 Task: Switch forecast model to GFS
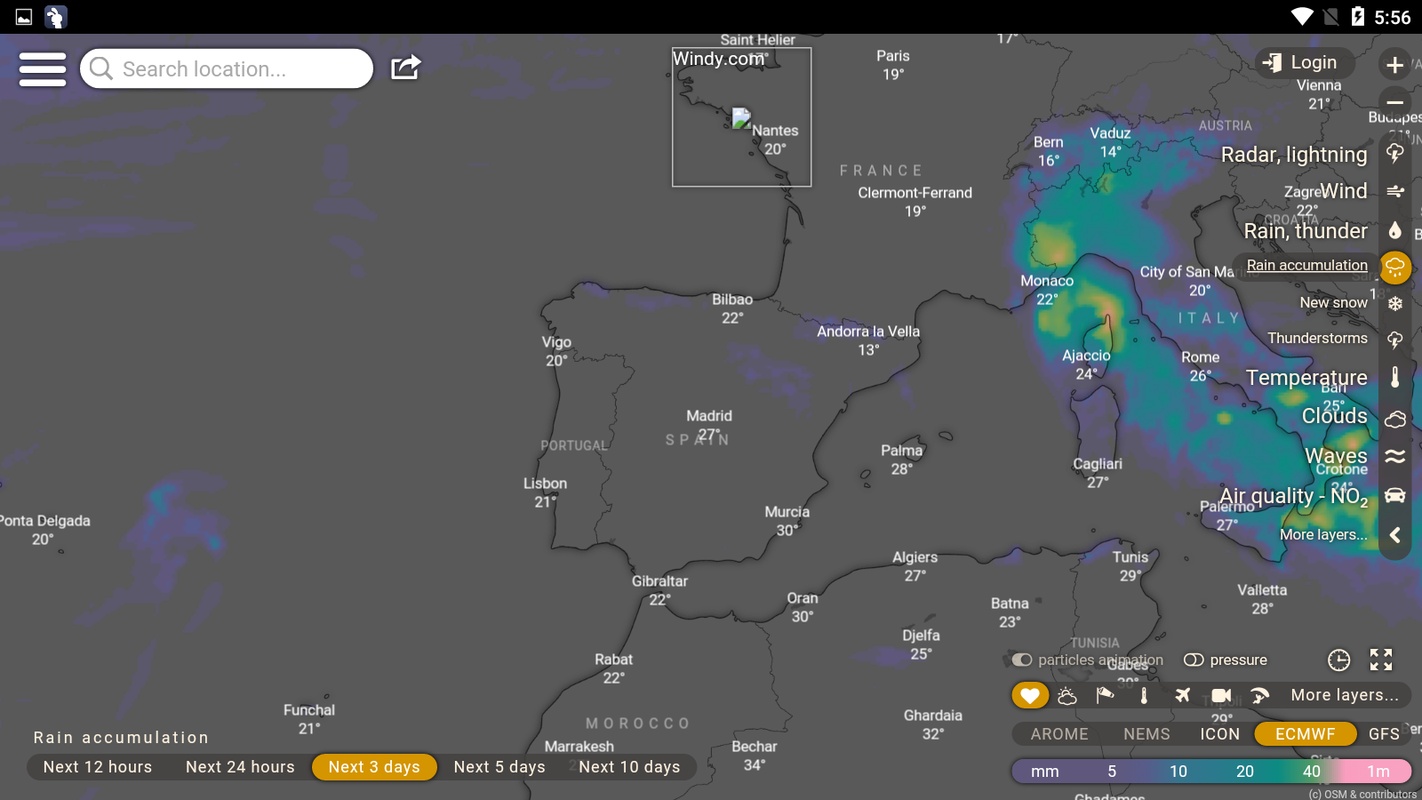[1384, 734]
